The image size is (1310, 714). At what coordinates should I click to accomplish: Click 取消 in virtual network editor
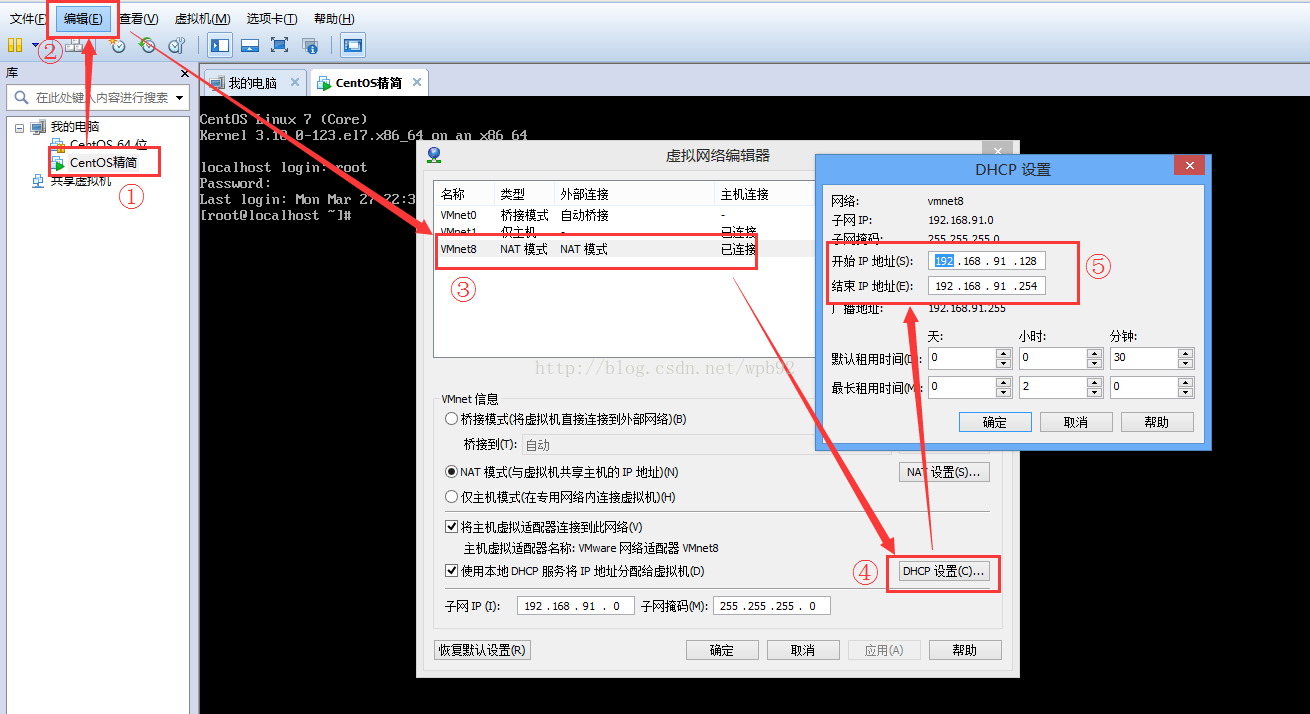point(803,650)
